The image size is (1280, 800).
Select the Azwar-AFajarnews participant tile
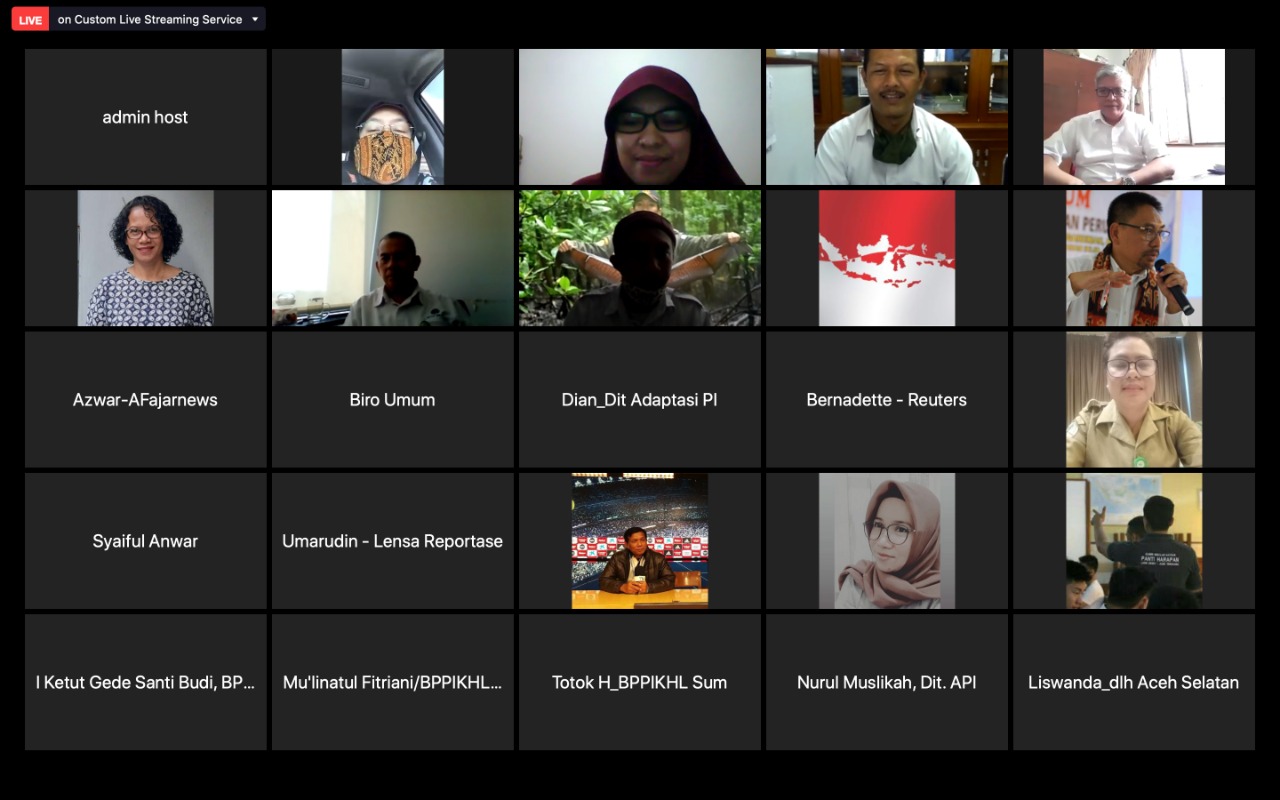(145, 399)
